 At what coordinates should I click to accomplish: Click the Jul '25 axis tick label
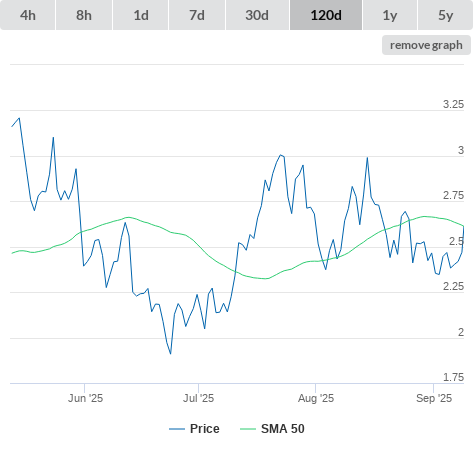(x=198, y=398)
